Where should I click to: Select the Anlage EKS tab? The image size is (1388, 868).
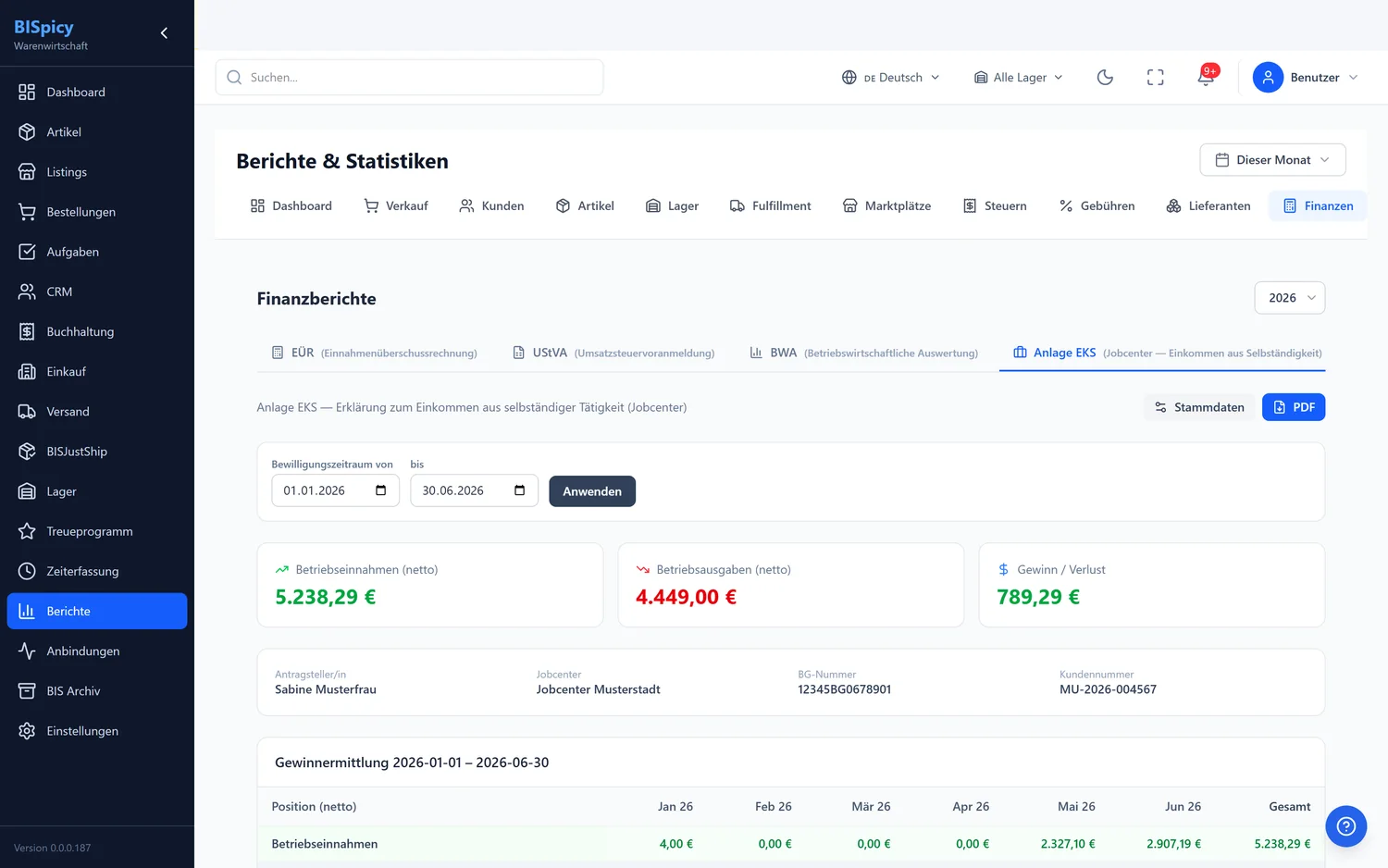click(x=1162, y=353)
